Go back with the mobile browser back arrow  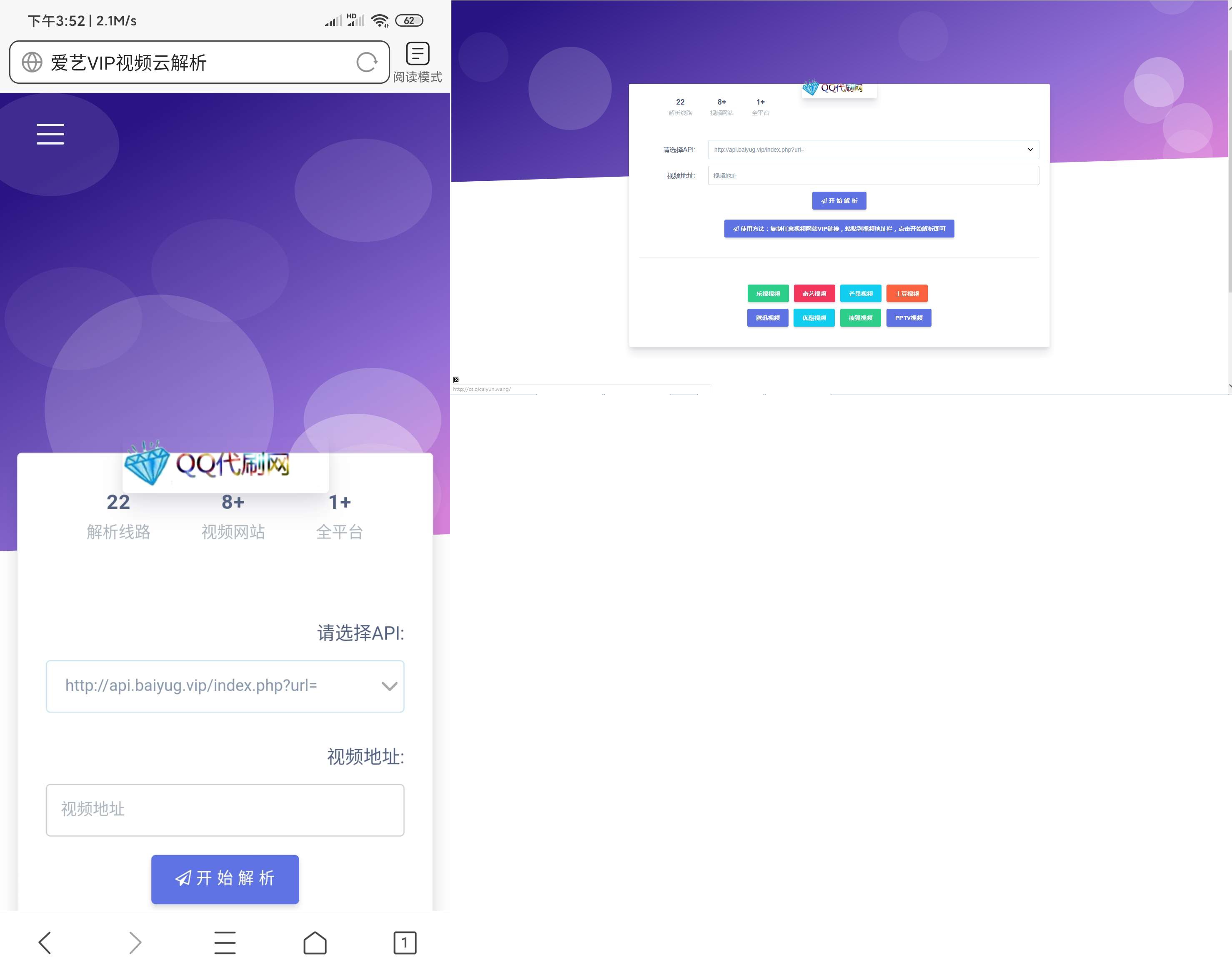(x=45, y=942)
